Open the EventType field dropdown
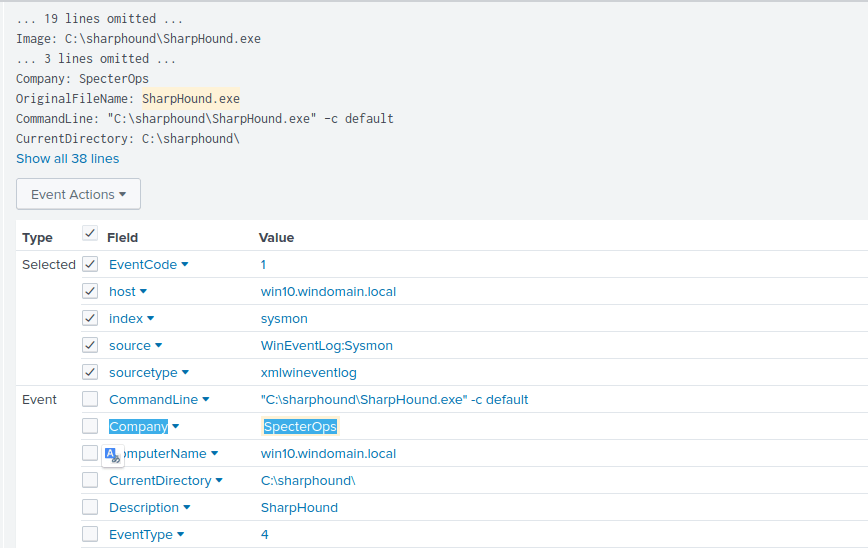 point(181,535)
